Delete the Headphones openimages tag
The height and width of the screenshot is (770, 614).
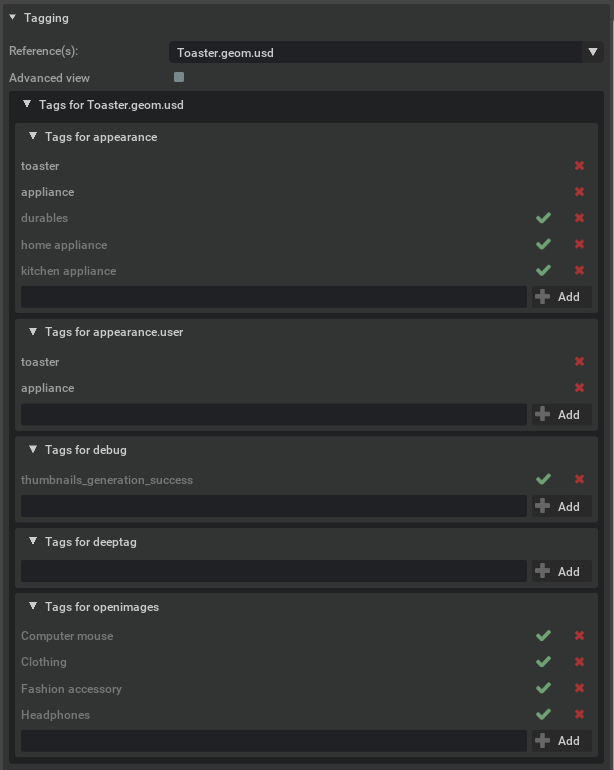click(579, 715)
